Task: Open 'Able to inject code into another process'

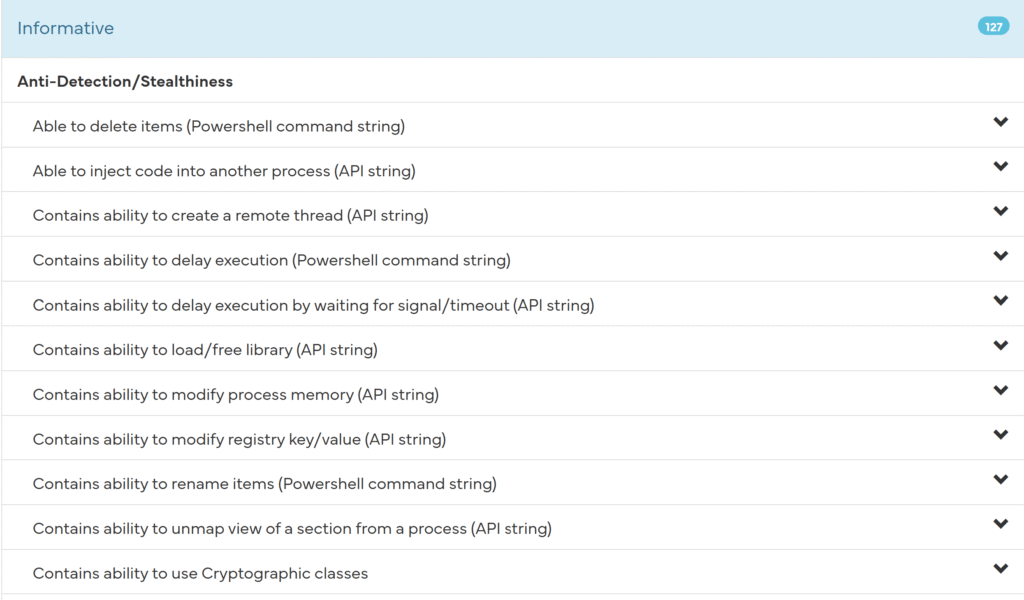Action: click(224, 171)
